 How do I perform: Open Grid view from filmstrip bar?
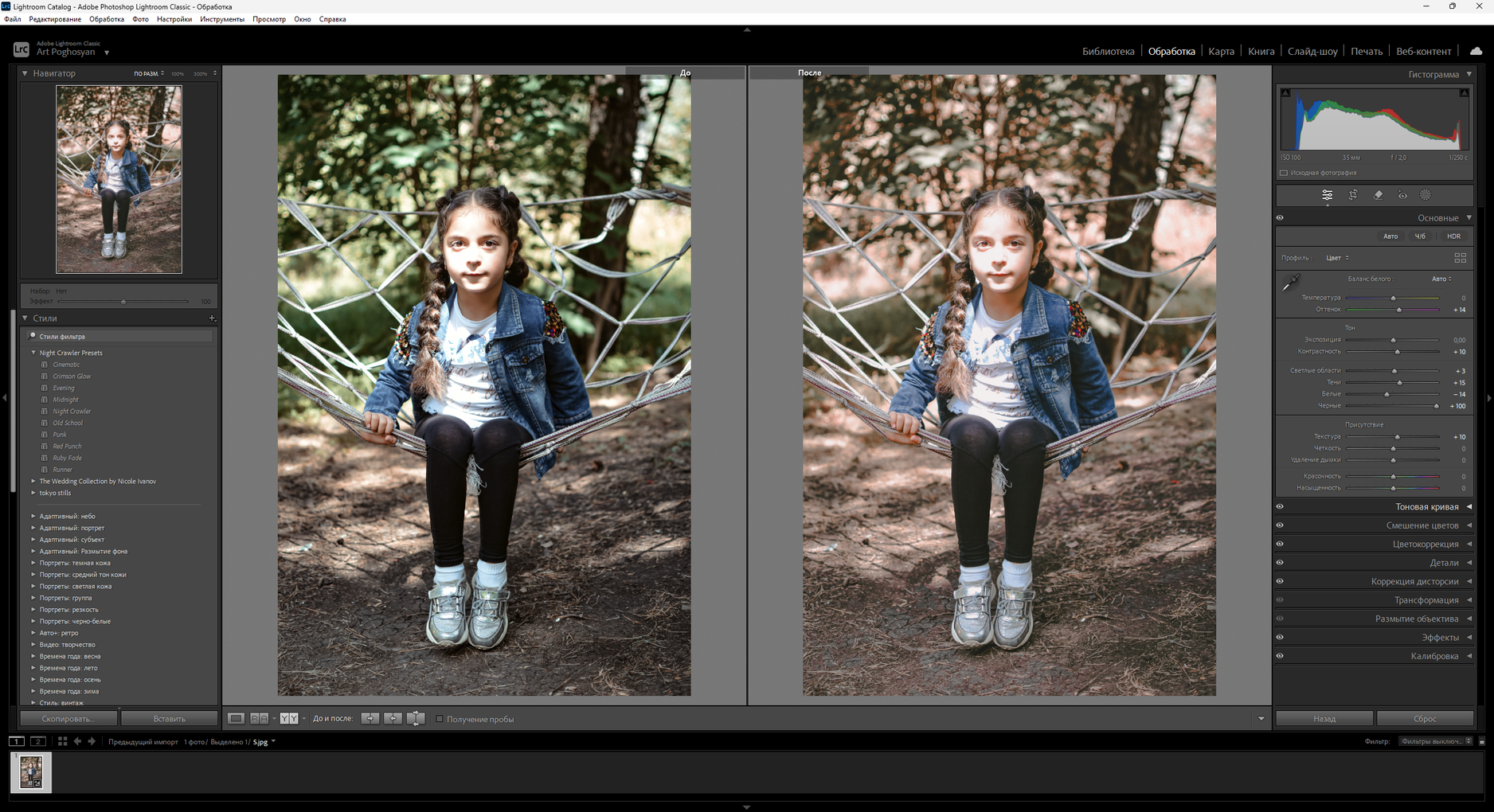[x=62, y=741]
